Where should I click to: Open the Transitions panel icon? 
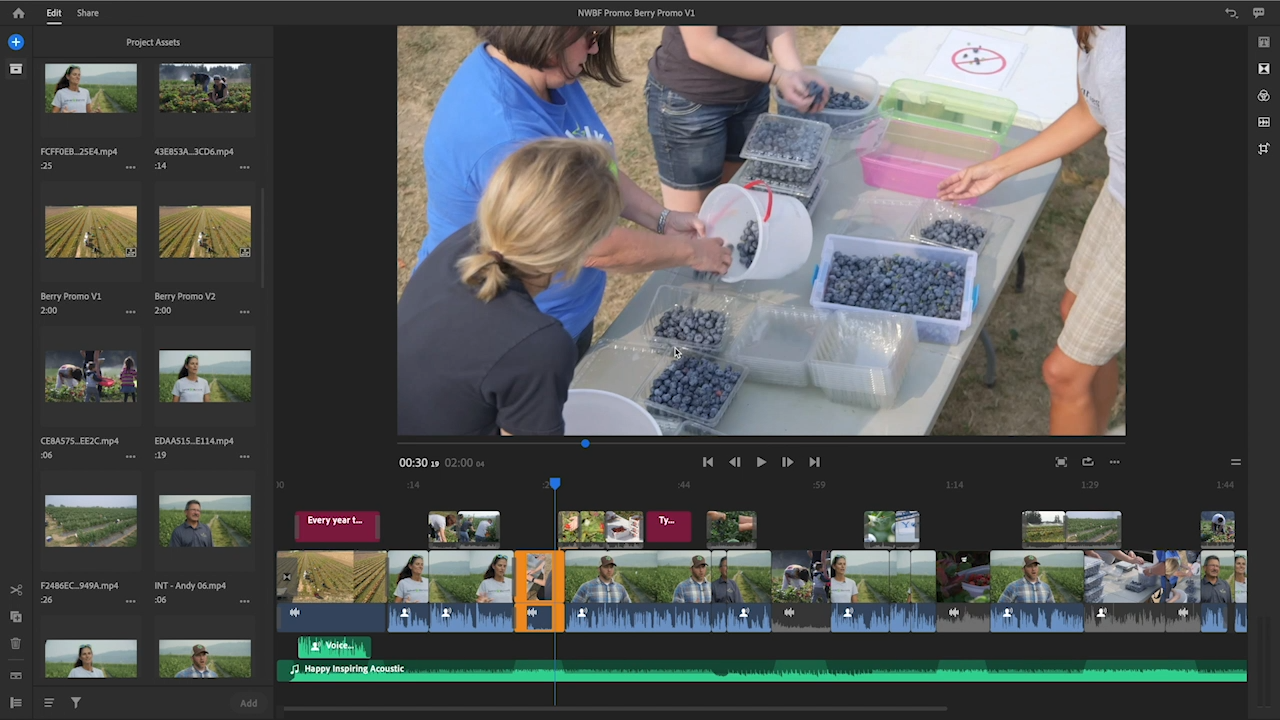pyautogui.click(x=1264, y=69)
